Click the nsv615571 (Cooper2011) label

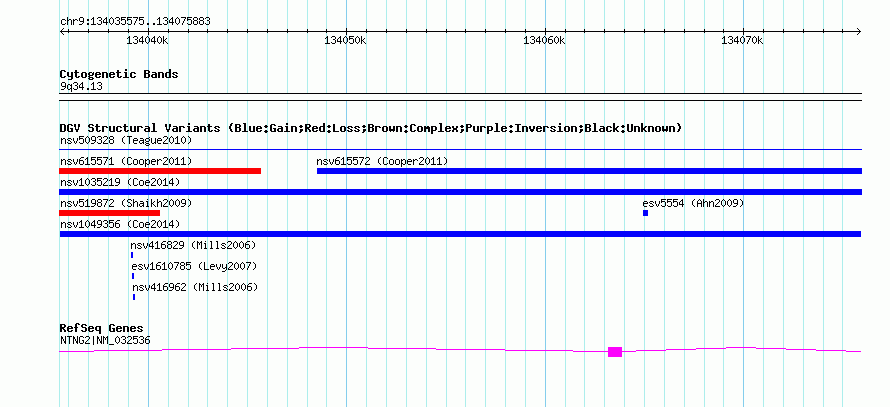(x=126, y=161)
